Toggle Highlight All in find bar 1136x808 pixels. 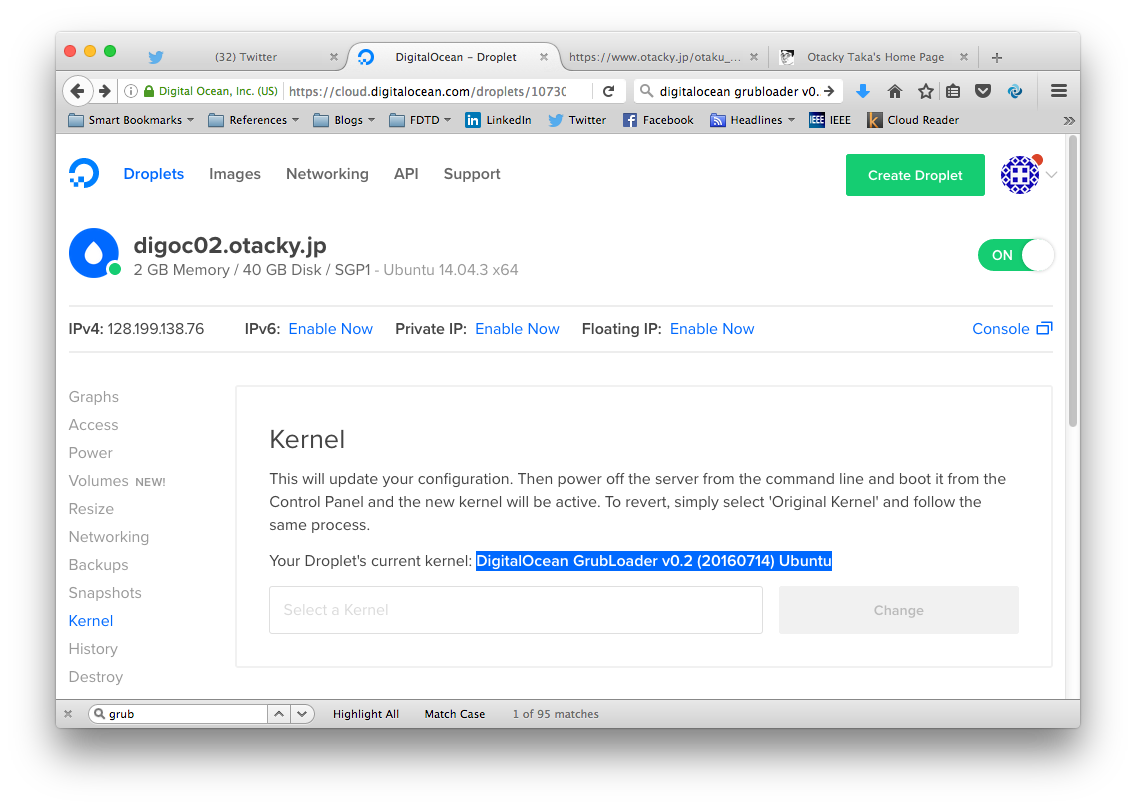coord(366,714)
